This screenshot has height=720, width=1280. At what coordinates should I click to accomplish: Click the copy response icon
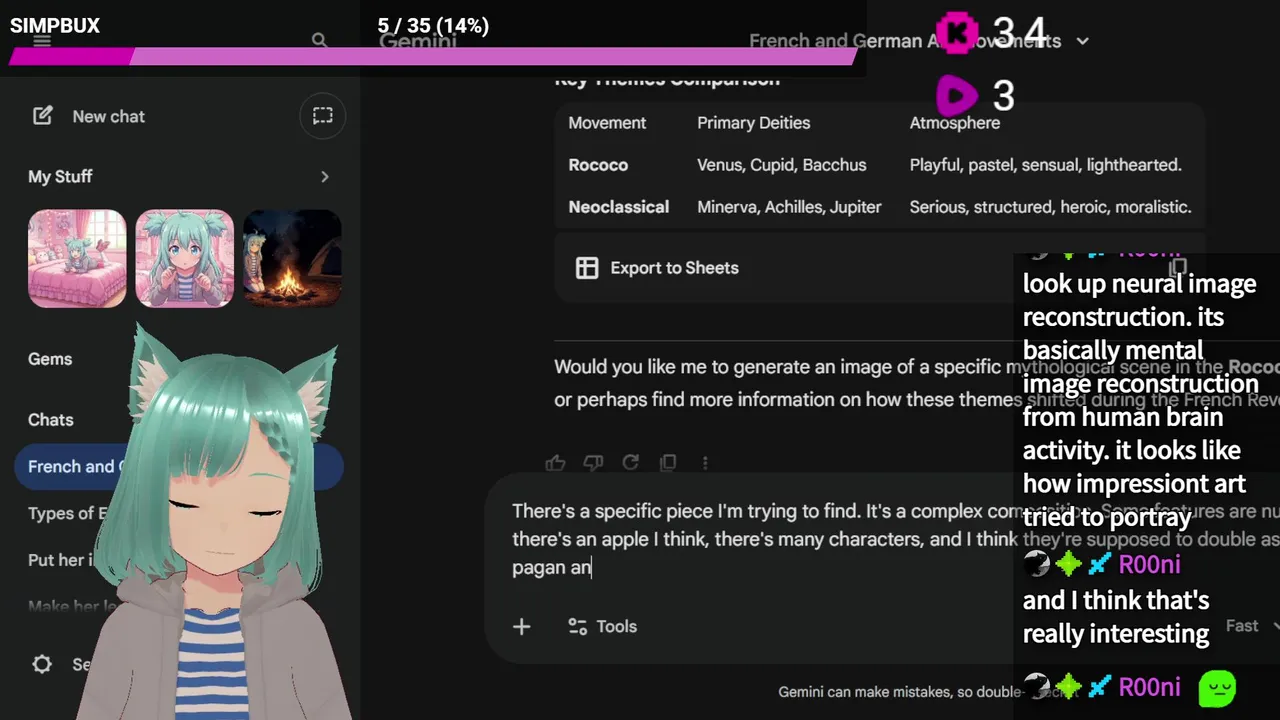pyautogui.click(x=668, y=462)
